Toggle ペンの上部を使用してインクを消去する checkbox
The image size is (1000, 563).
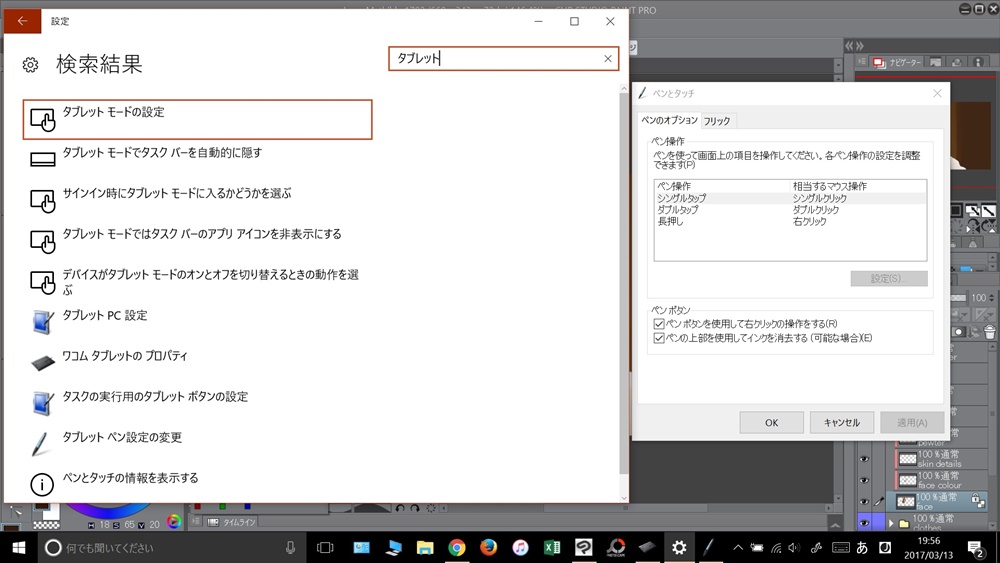click(658, 339)
